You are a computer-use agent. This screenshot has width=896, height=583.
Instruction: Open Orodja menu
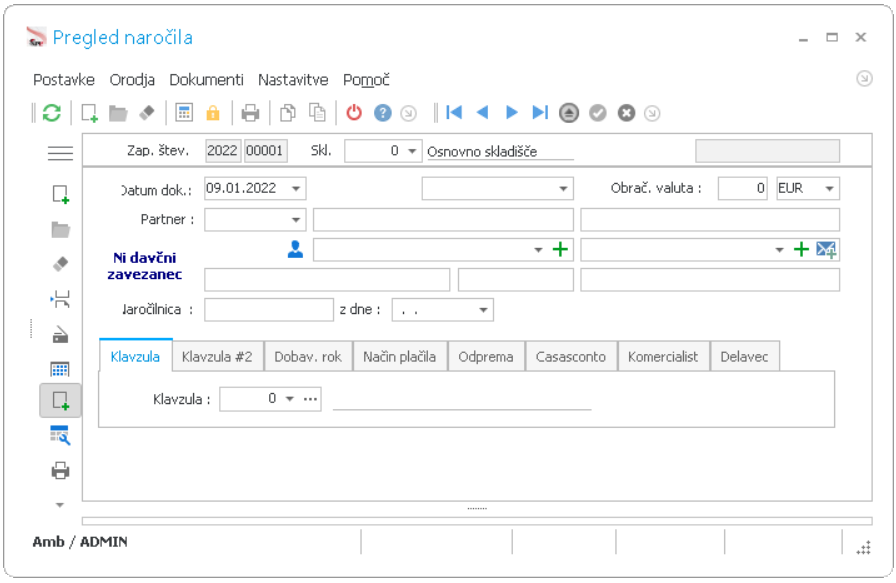click(132, 80)
